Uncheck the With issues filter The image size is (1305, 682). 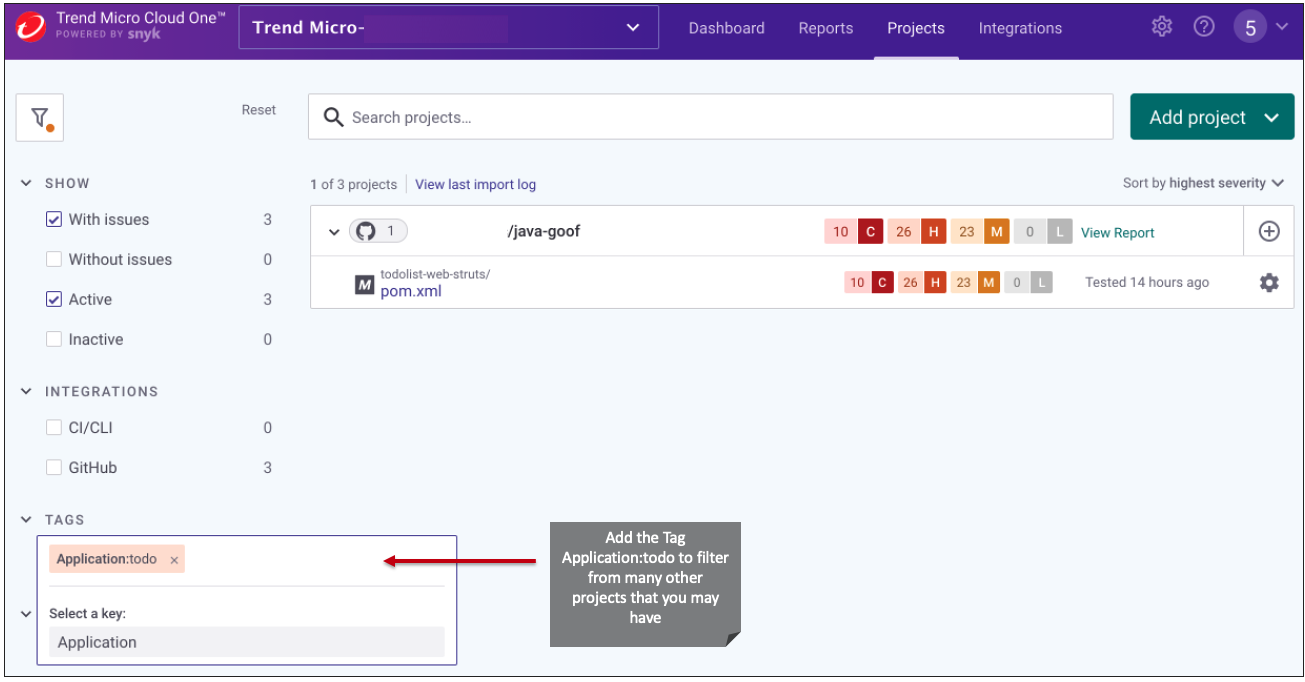coord(54,219)
